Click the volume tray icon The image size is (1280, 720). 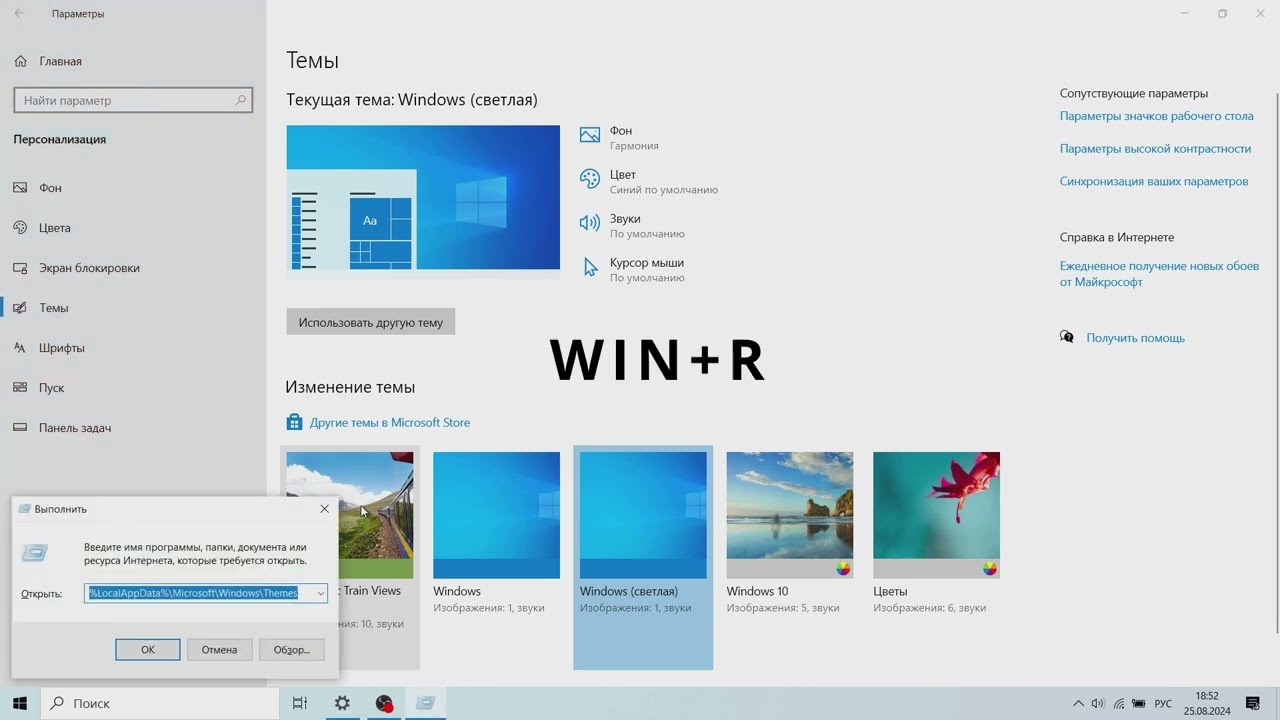coord(1098,704)
